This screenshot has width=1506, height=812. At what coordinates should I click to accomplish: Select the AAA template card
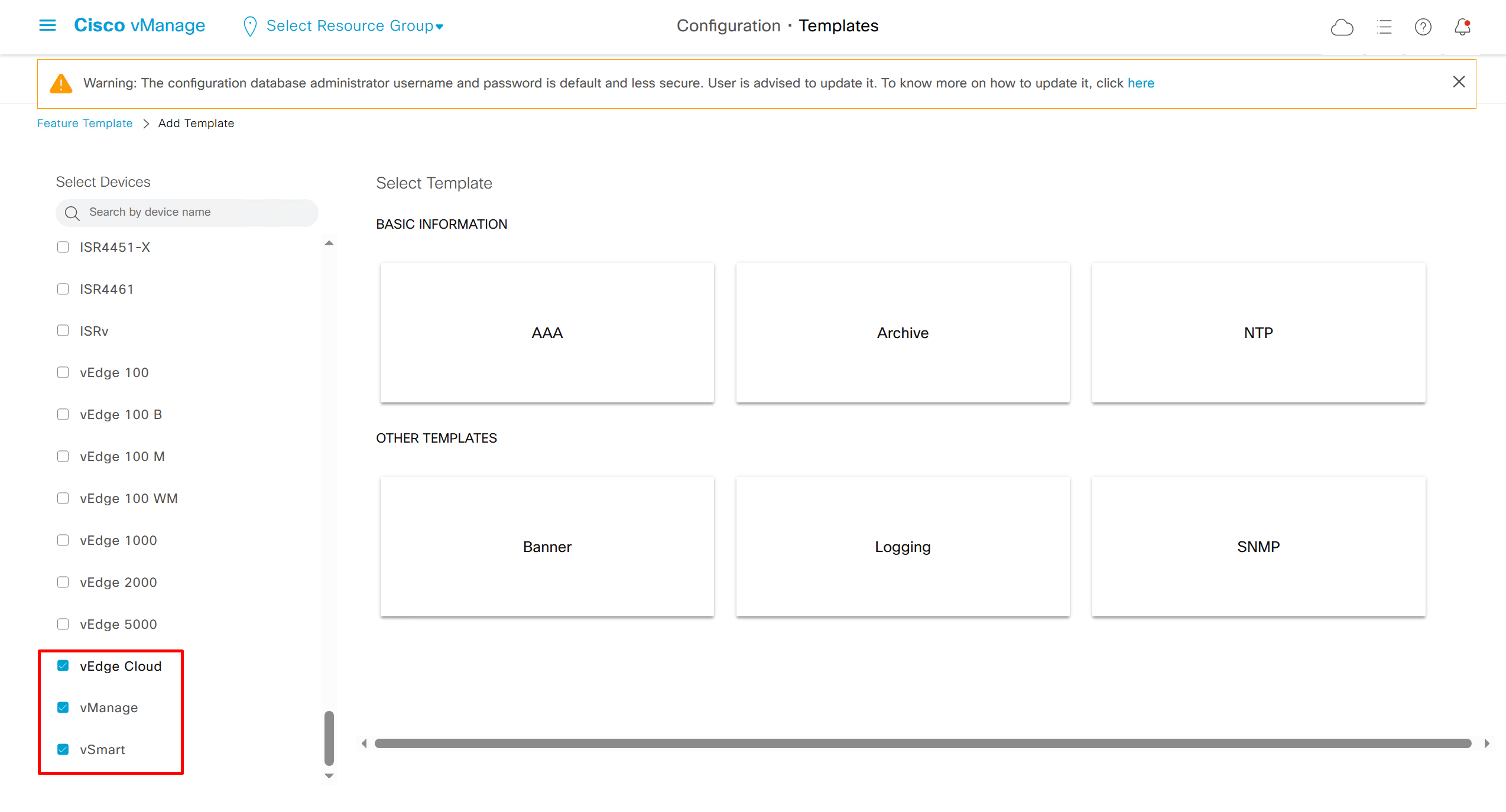click(x=547, y=333)
